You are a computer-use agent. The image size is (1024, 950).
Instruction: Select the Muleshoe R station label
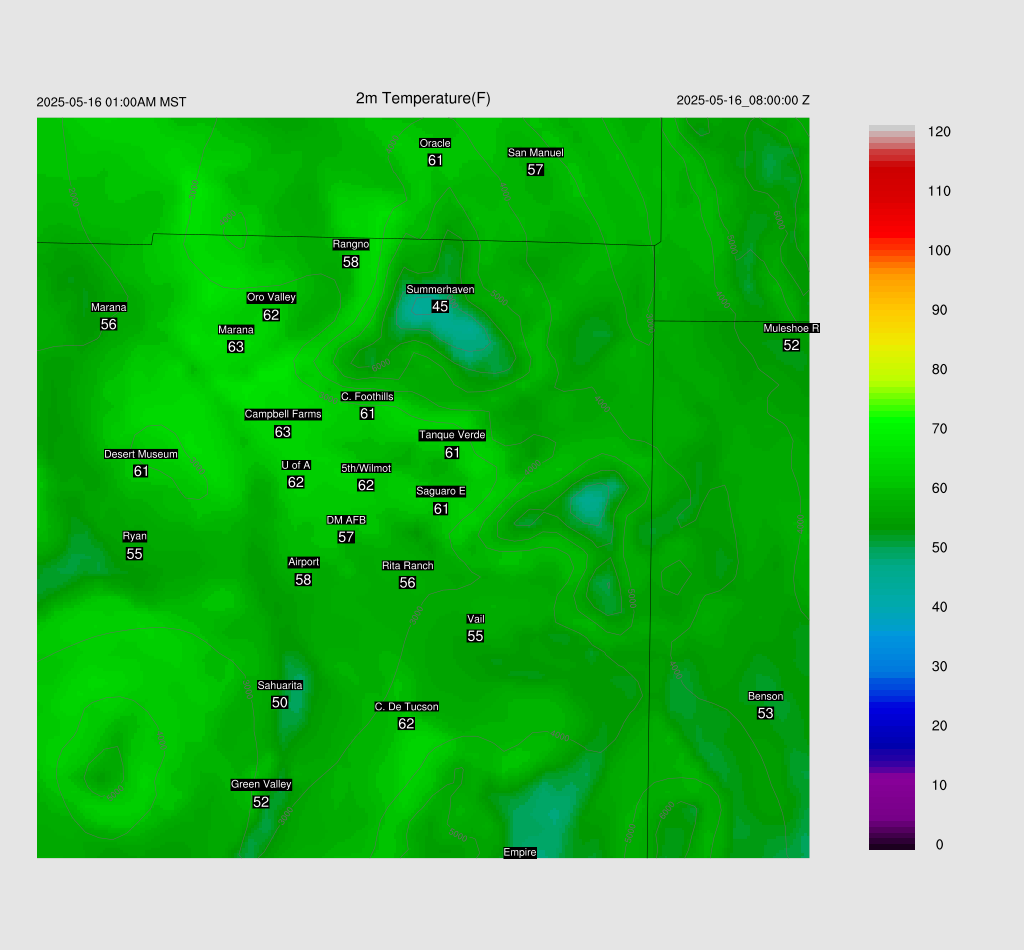click(x=792, y=328)
